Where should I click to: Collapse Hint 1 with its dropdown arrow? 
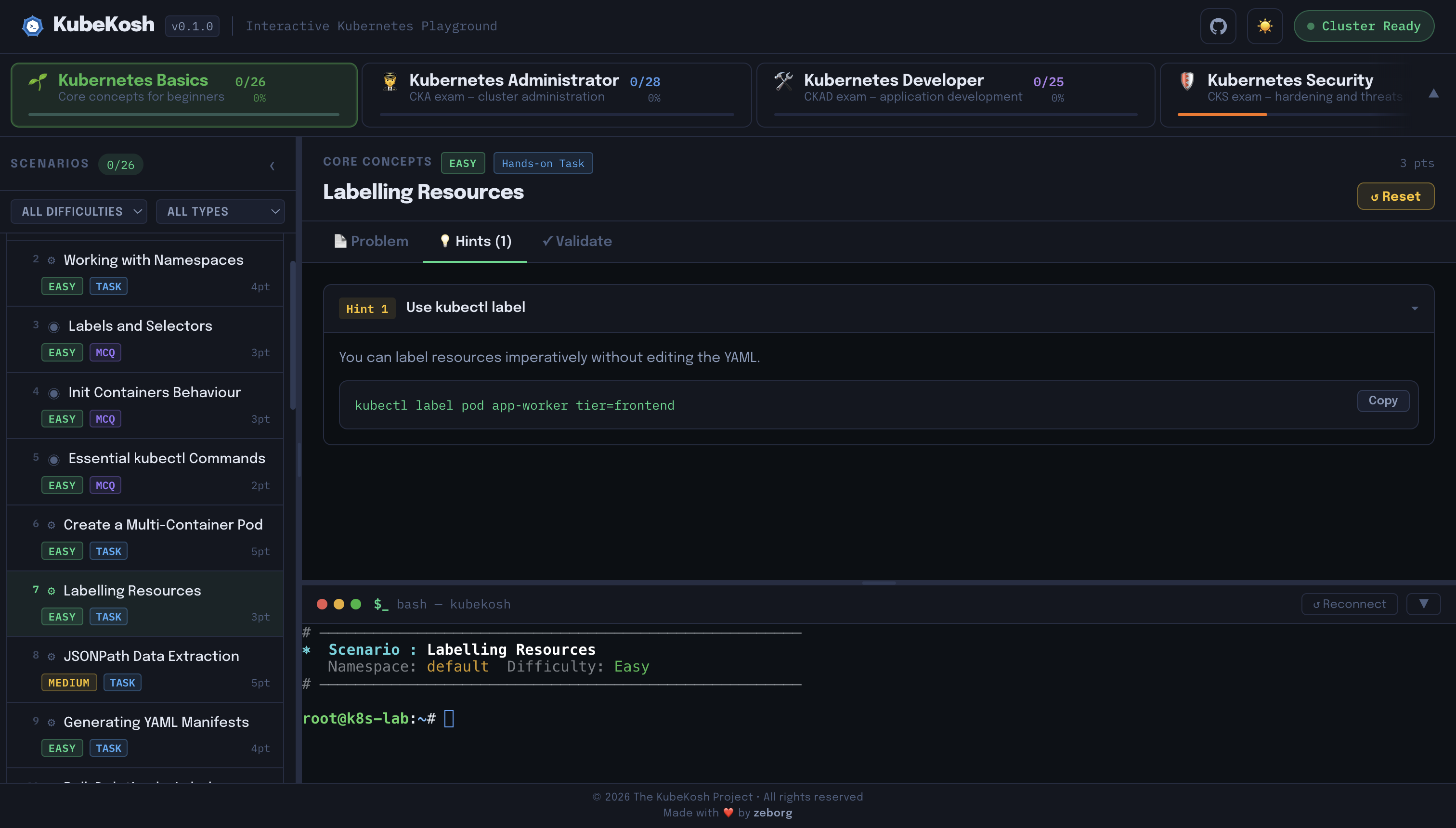point(1414,309)
